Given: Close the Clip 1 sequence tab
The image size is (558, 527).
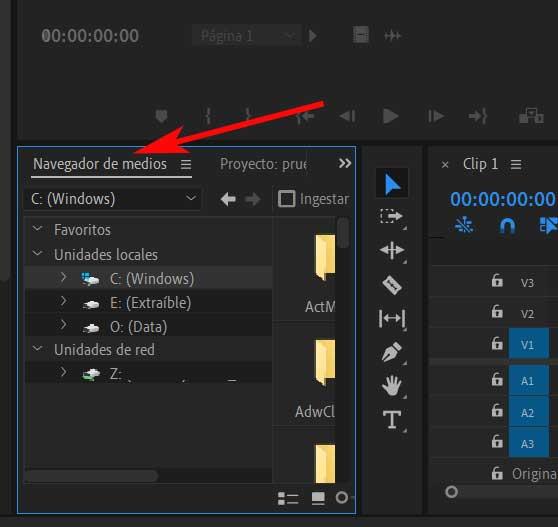Looking at the screenshot, I should (445, 165).
